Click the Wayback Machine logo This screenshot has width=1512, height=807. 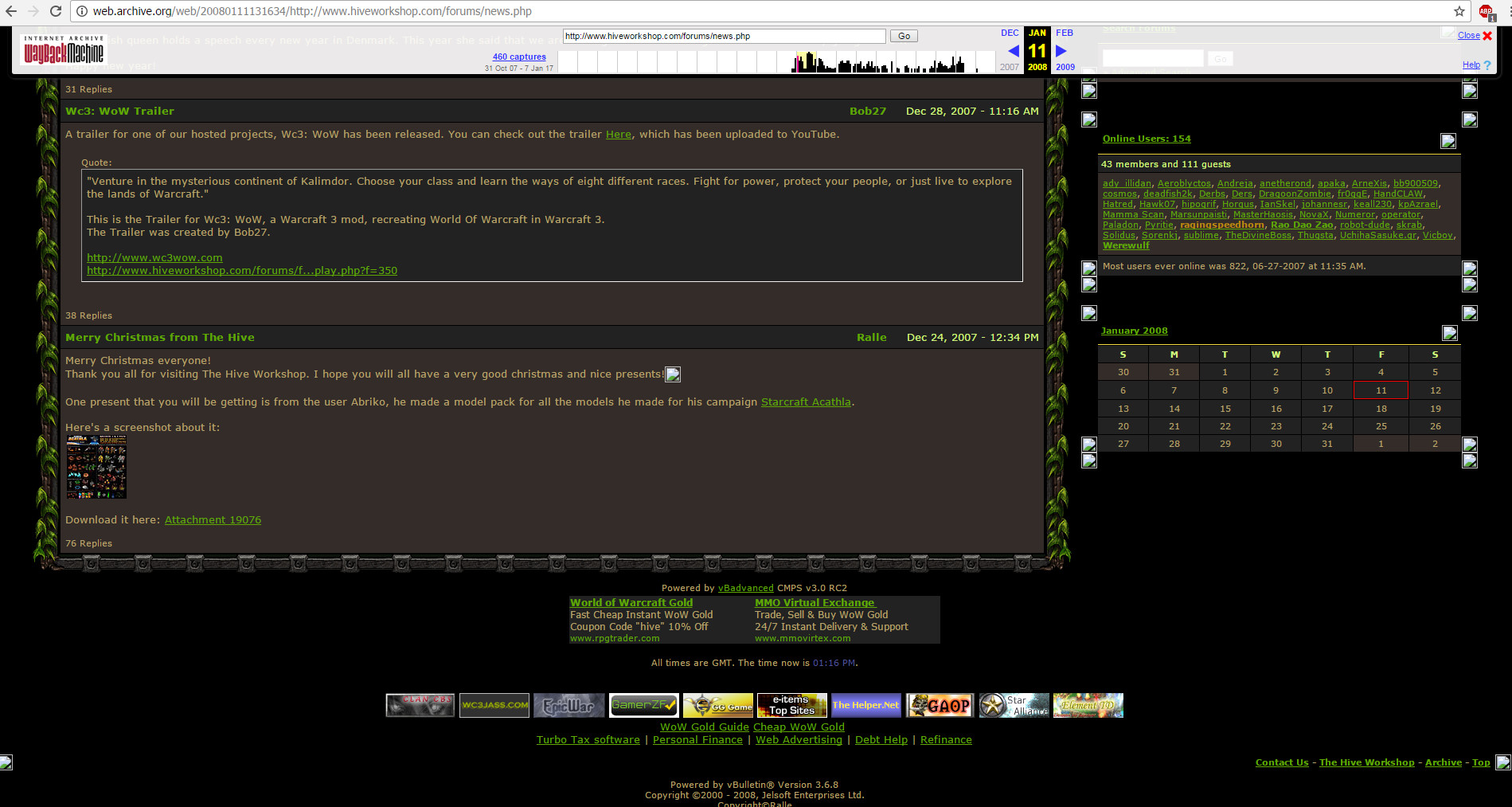(x=64, y=49)
